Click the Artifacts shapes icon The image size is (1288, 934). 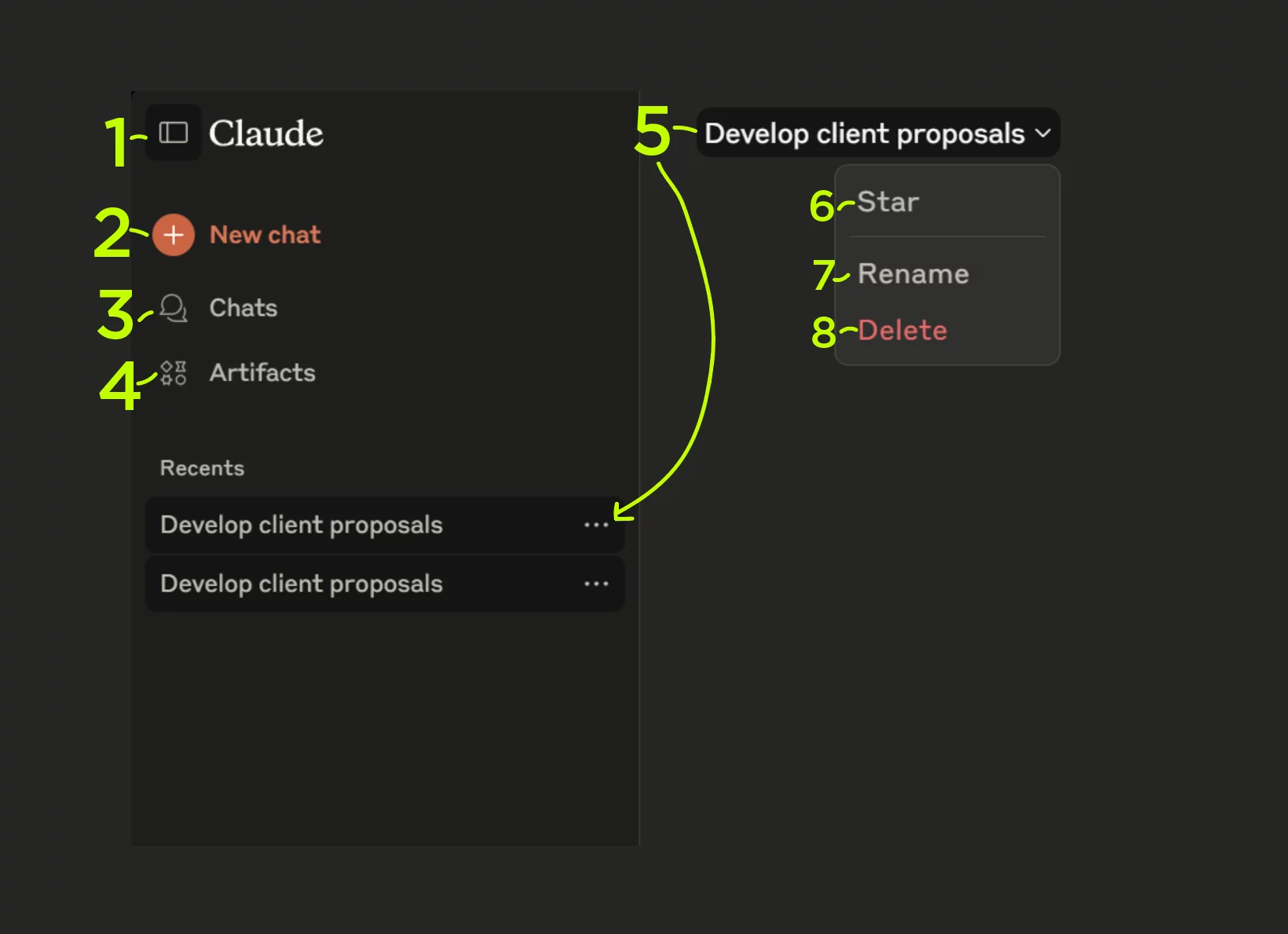174,373
